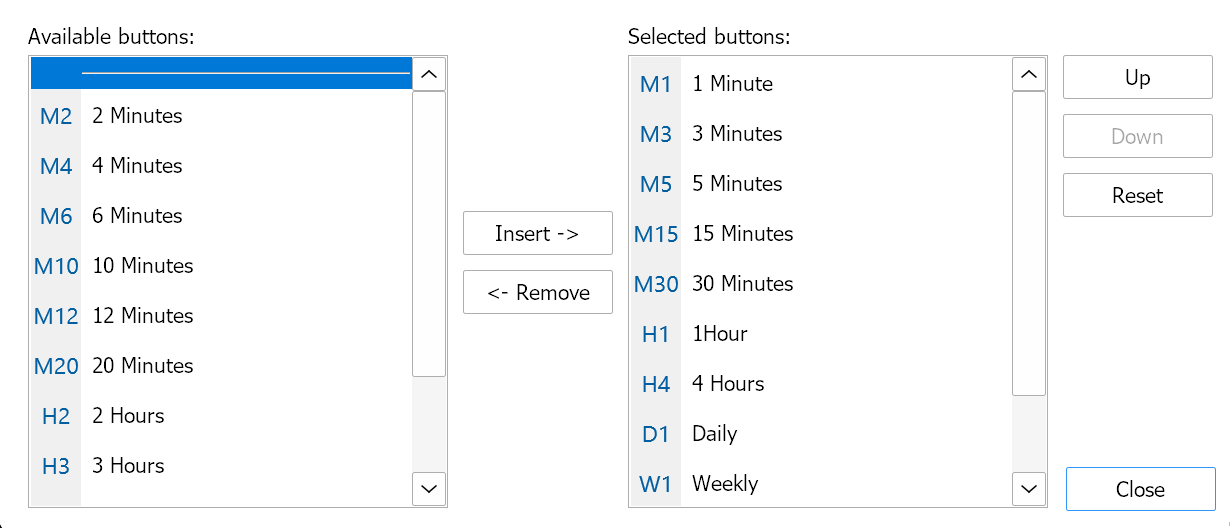Image resolution: width=1230 pixels, height=528 pixels.
Task: Click the Reset button
Action: tap(1137, 196)
